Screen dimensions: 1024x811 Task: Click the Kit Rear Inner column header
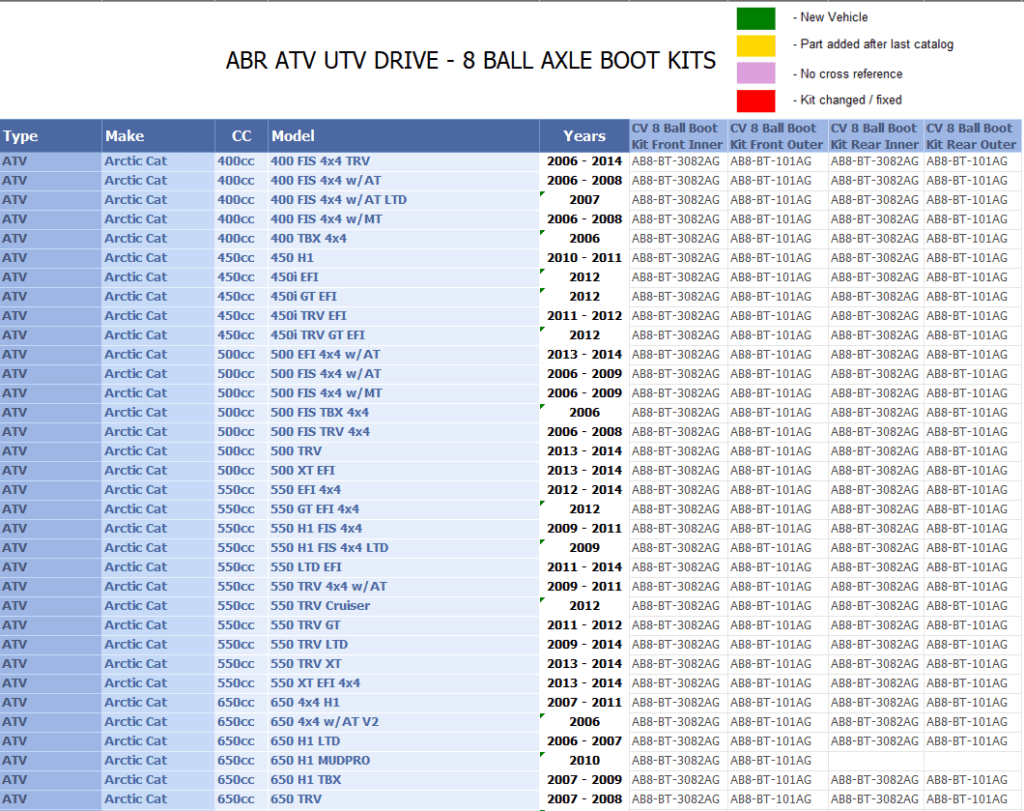point(874,136)
